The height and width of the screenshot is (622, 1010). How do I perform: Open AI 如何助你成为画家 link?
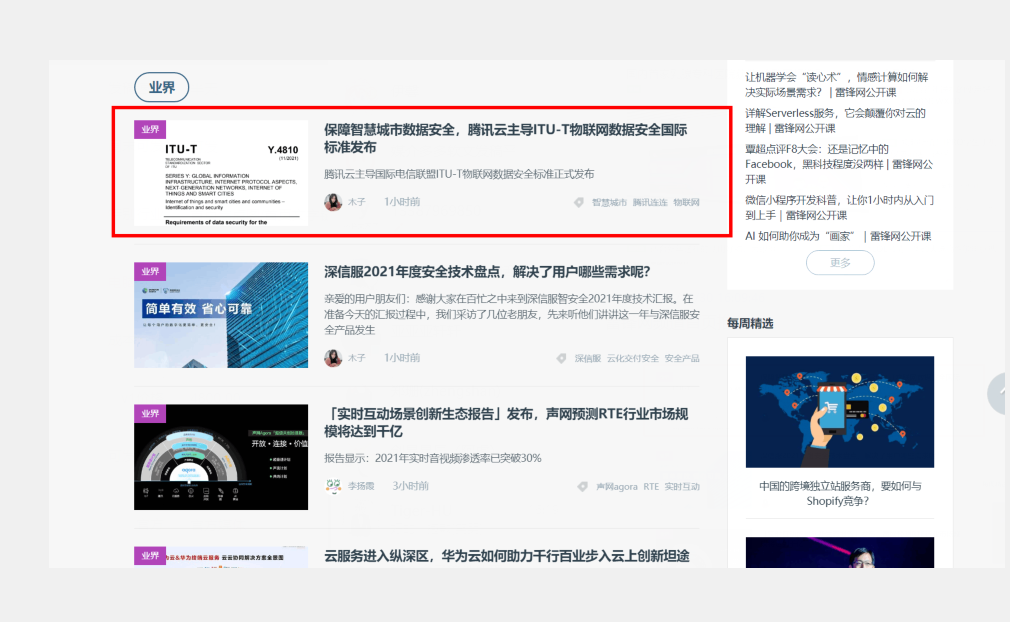(838, 236)
